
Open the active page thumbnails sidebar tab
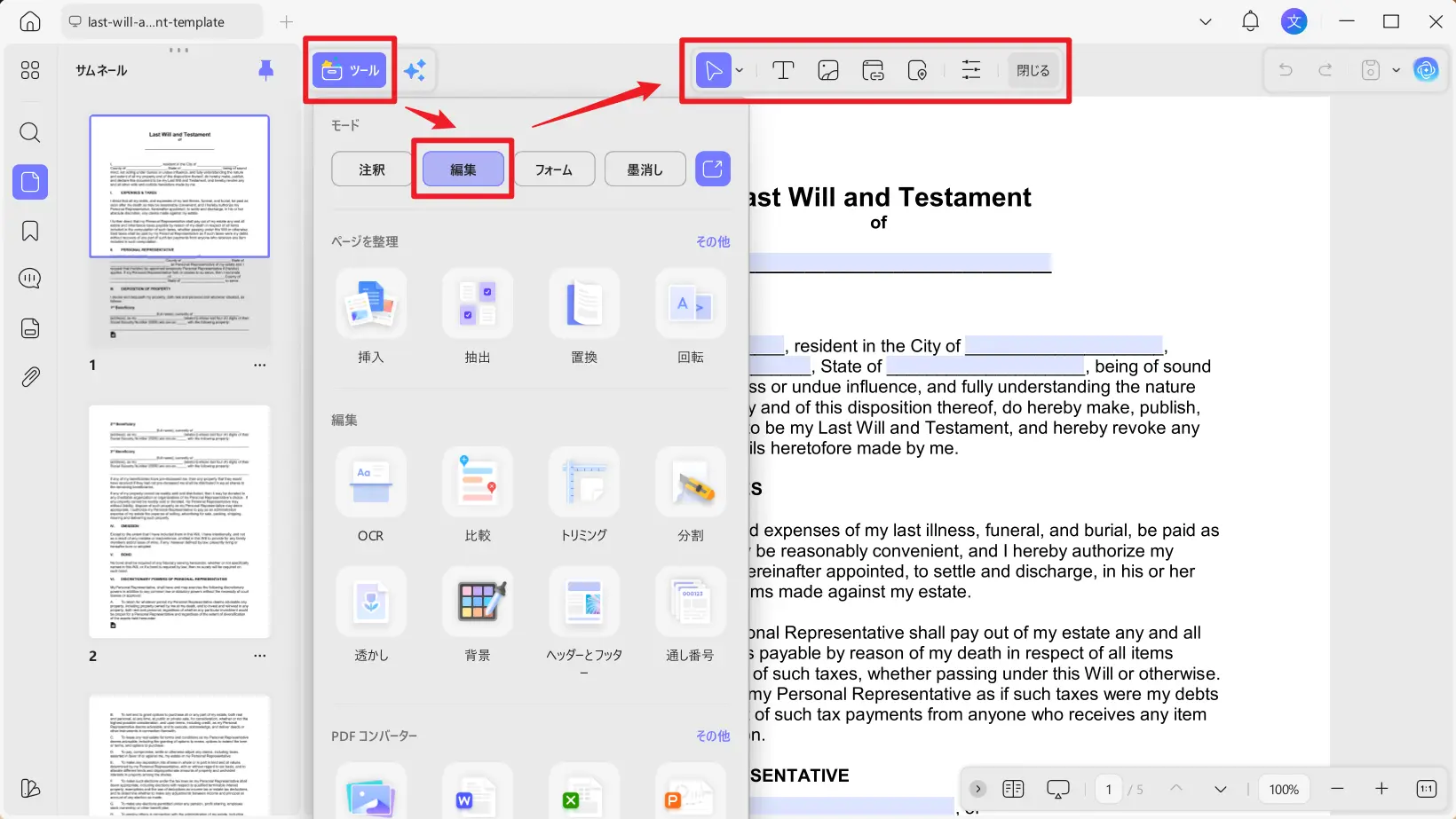click(30, 182)
